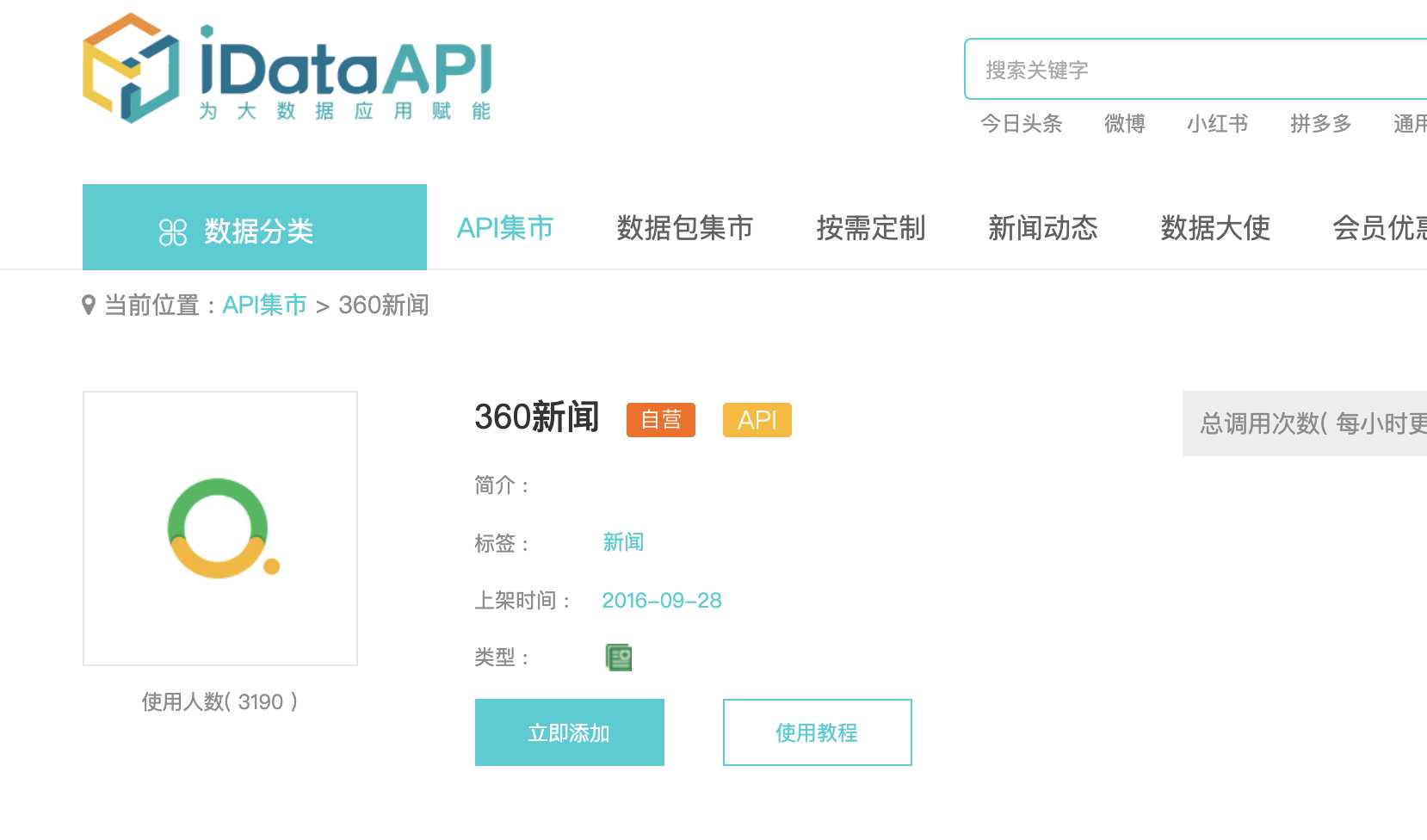Click the yellow API badge
Screen dimensions: 1427x840
coord(757,420)
